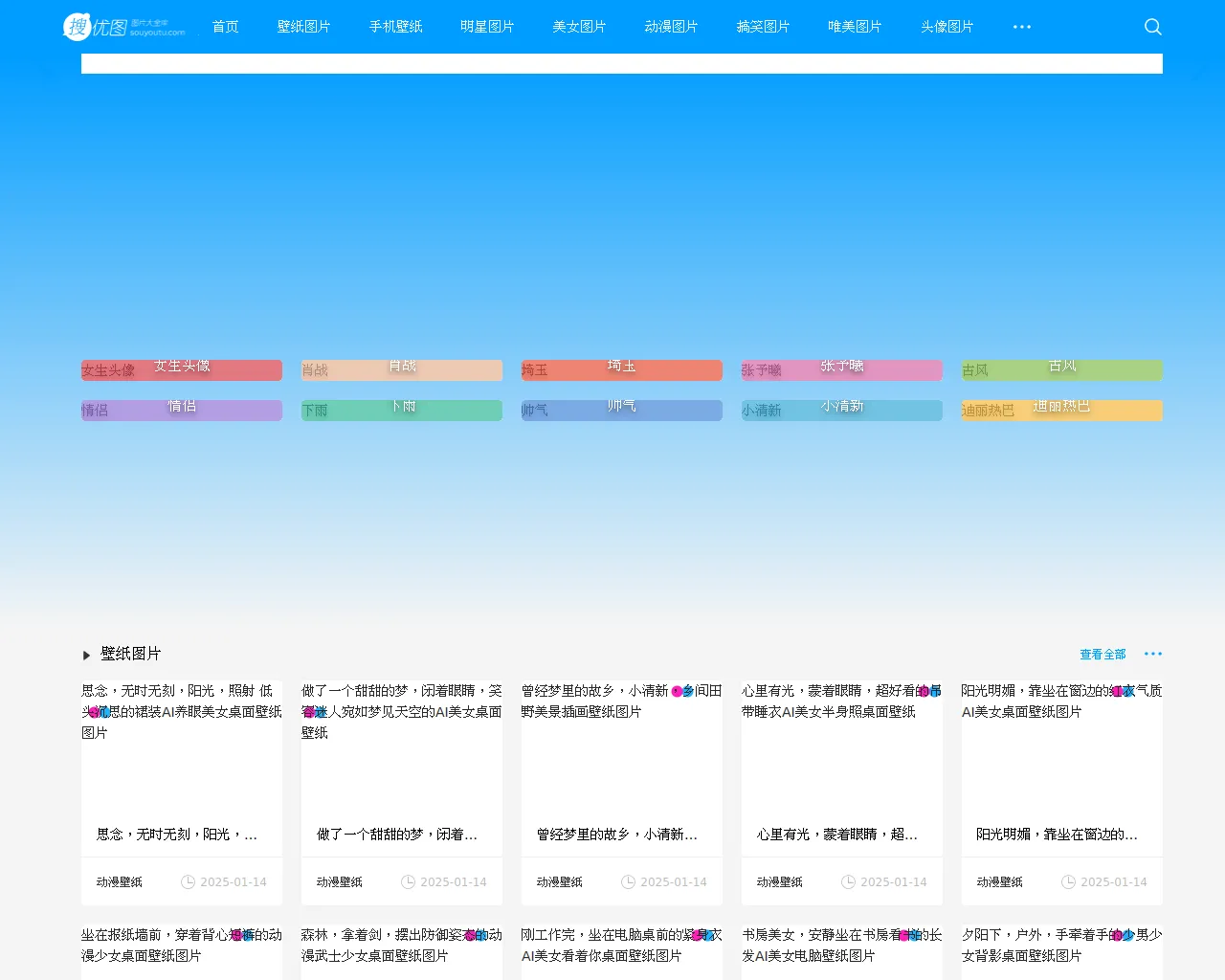Image resolution: width=1225 pixels, height=980 pixels.
Task: Click 动漫壁纸 category on 阳光明媚 card
Action: (x=1000, y=882)
